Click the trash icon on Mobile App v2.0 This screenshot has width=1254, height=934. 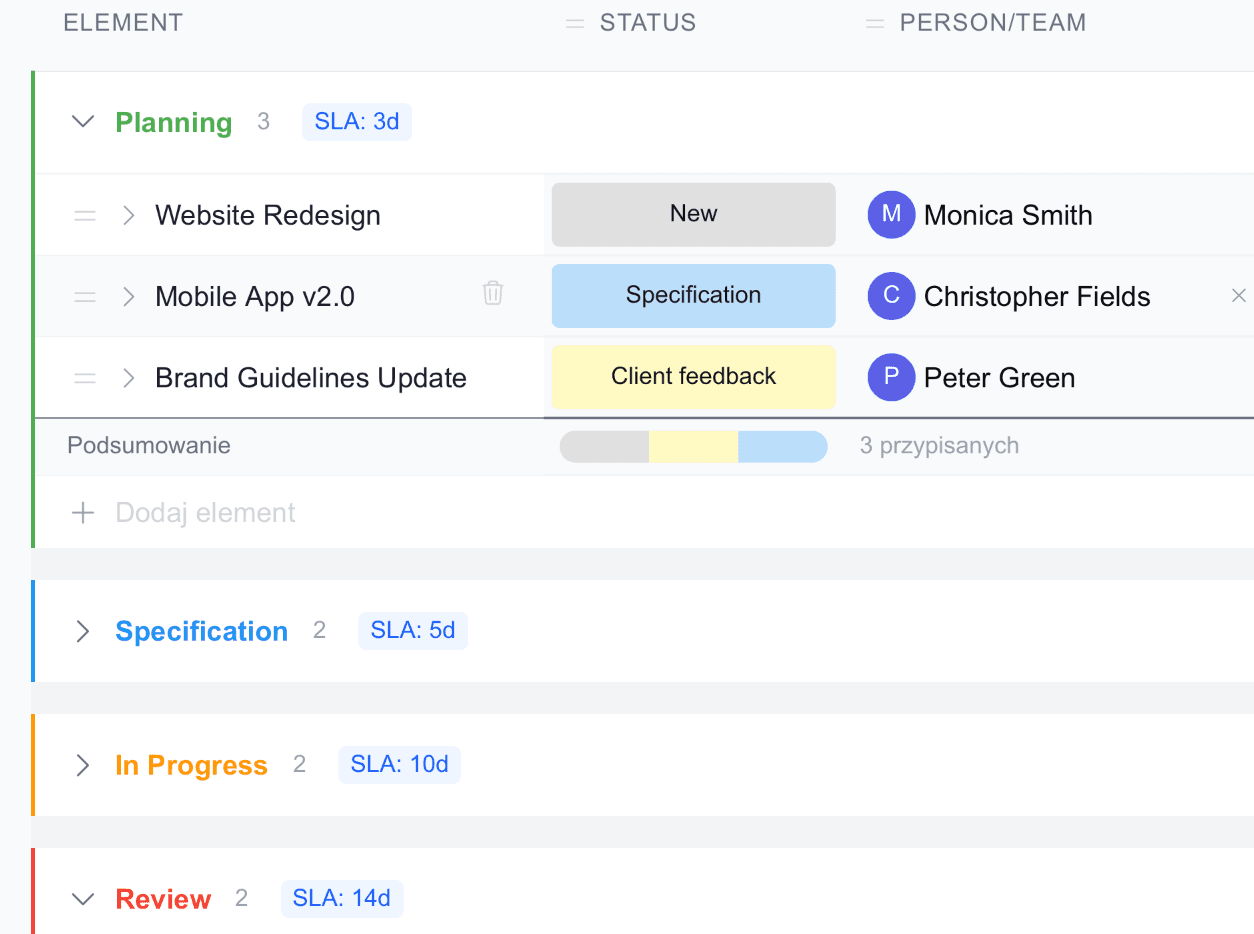(x=493, y=293)
